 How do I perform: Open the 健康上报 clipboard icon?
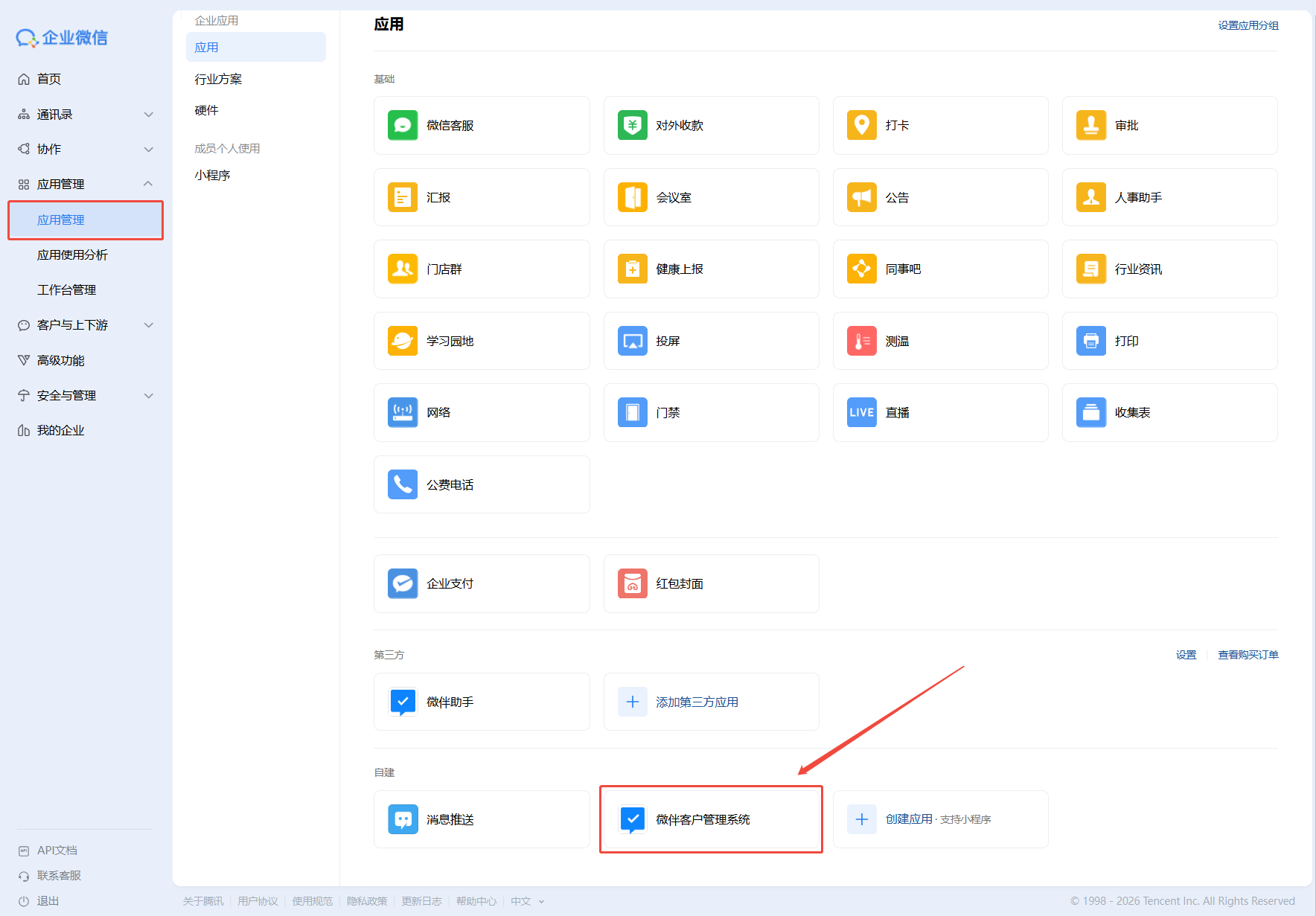(x=632, y=269)
